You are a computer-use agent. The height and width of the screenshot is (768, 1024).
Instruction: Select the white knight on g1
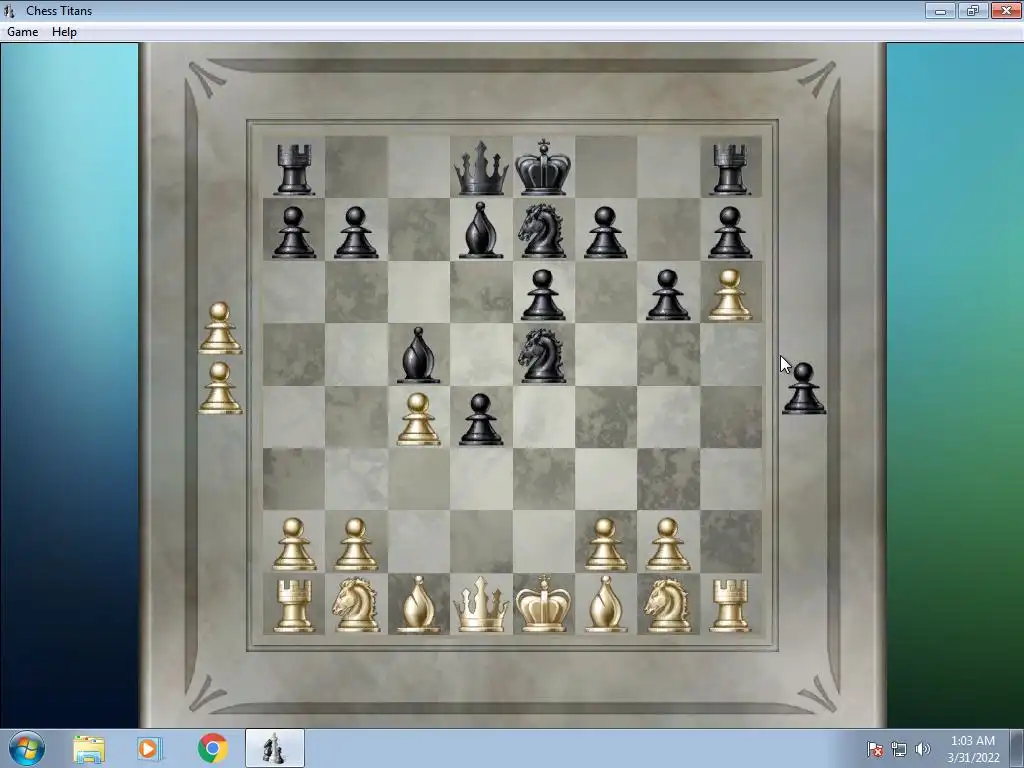[x=667, y=605]
